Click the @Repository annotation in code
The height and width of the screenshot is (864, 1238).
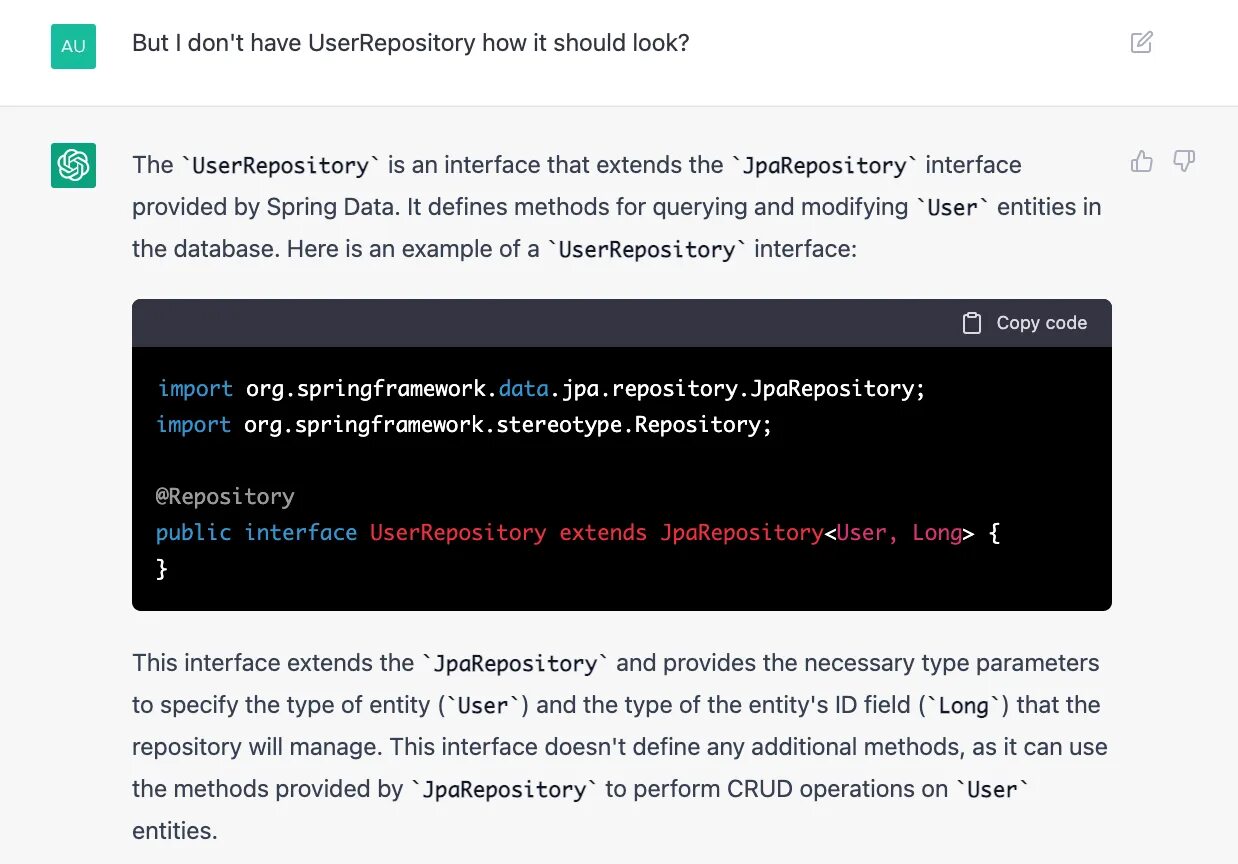225,496
